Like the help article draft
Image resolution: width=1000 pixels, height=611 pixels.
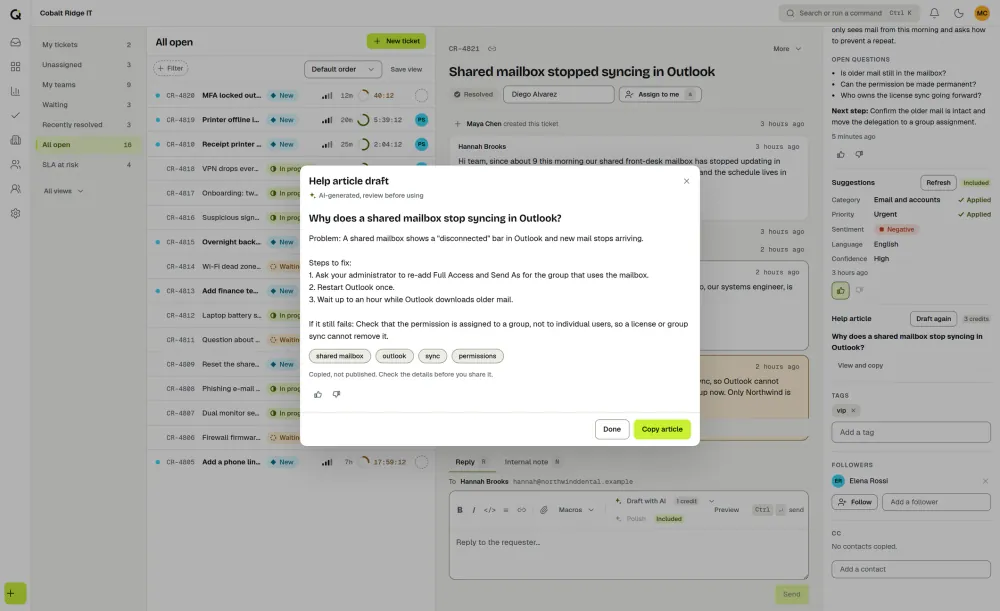[318, 394]
